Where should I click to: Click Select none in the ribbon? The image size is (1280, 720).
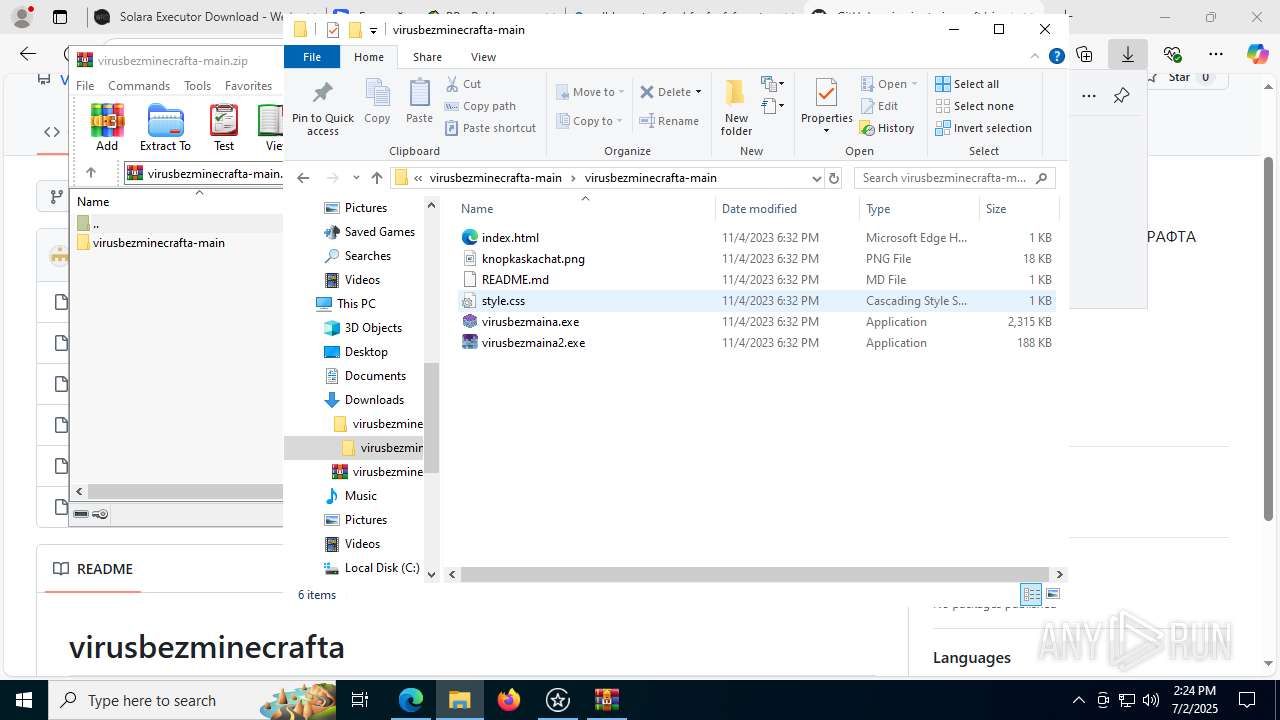pyautogui.click(x=975, y=106)
